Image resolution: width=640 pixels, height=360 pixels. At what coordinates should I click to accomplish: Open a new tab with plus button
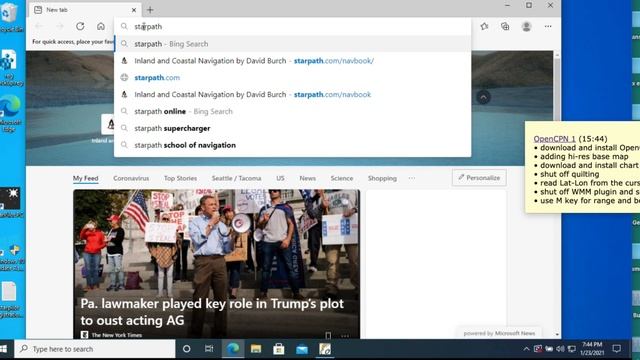(x=150, y=9)
